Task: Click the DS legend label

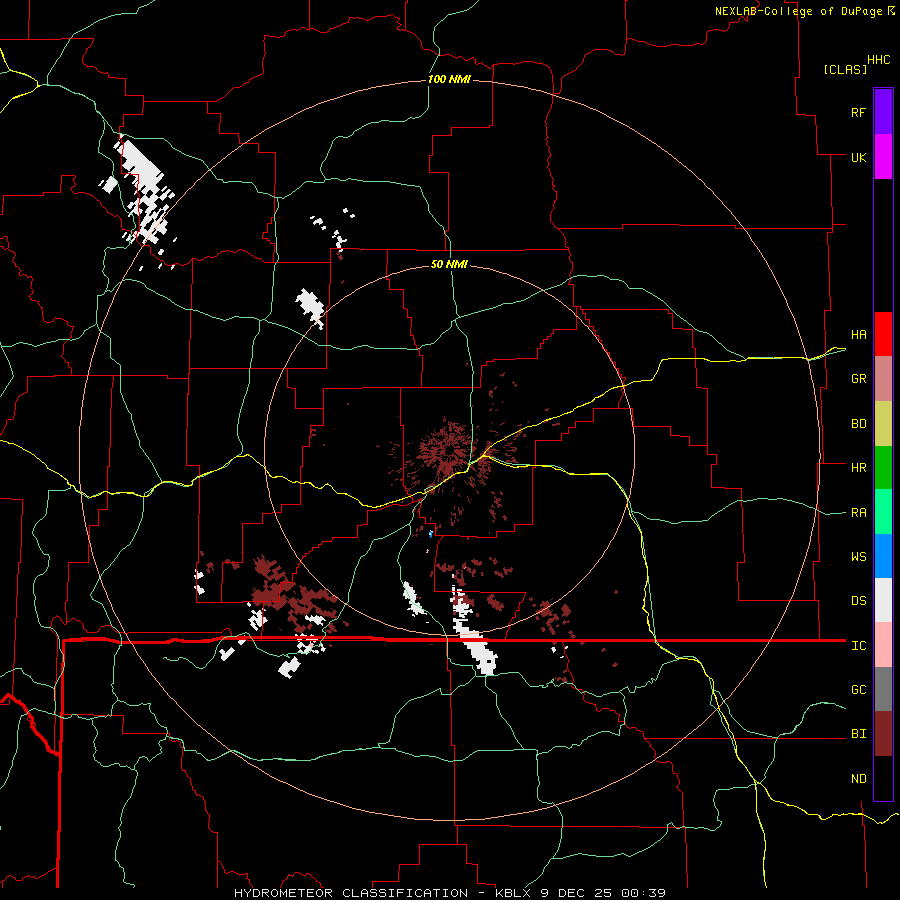Action: 858,601
